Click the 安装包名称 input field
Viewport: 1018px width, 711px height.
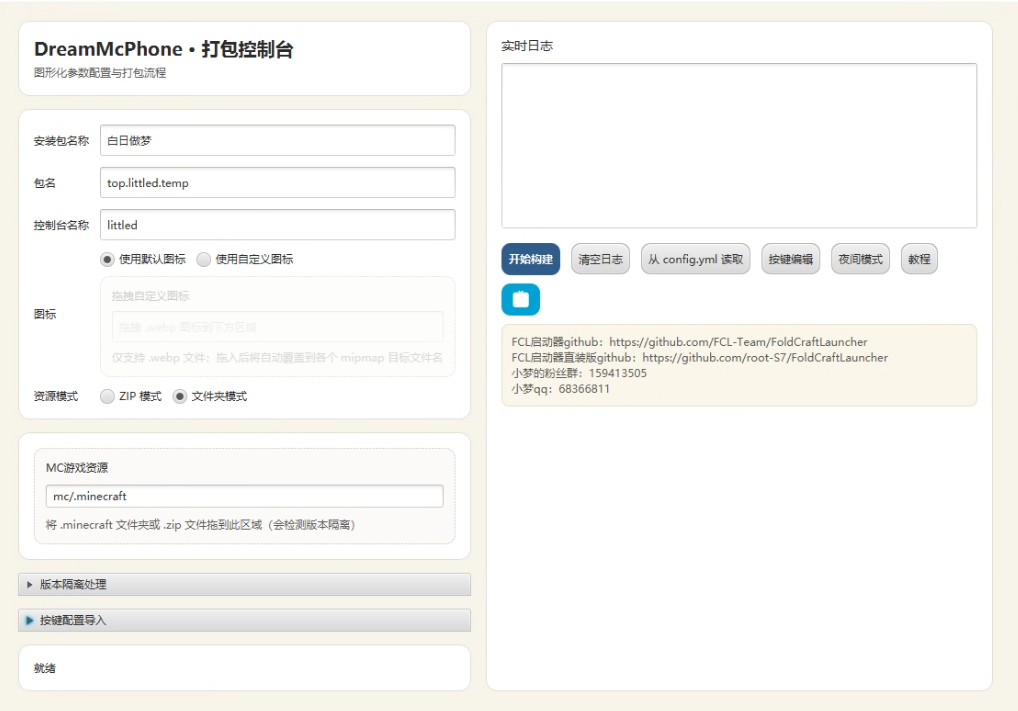tap(277, 140)
